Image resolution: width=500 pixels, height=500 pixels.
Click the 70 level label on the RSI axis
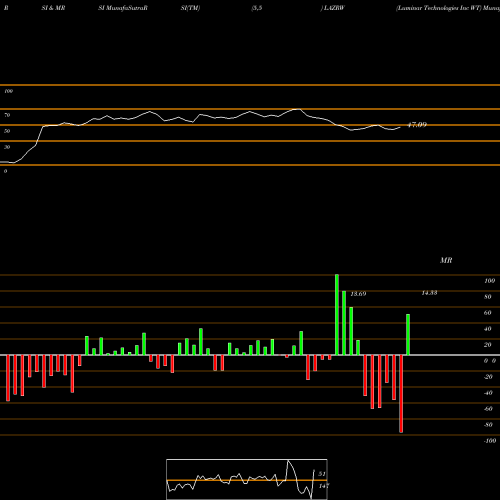pyautogui.click(x=7, y=115)
